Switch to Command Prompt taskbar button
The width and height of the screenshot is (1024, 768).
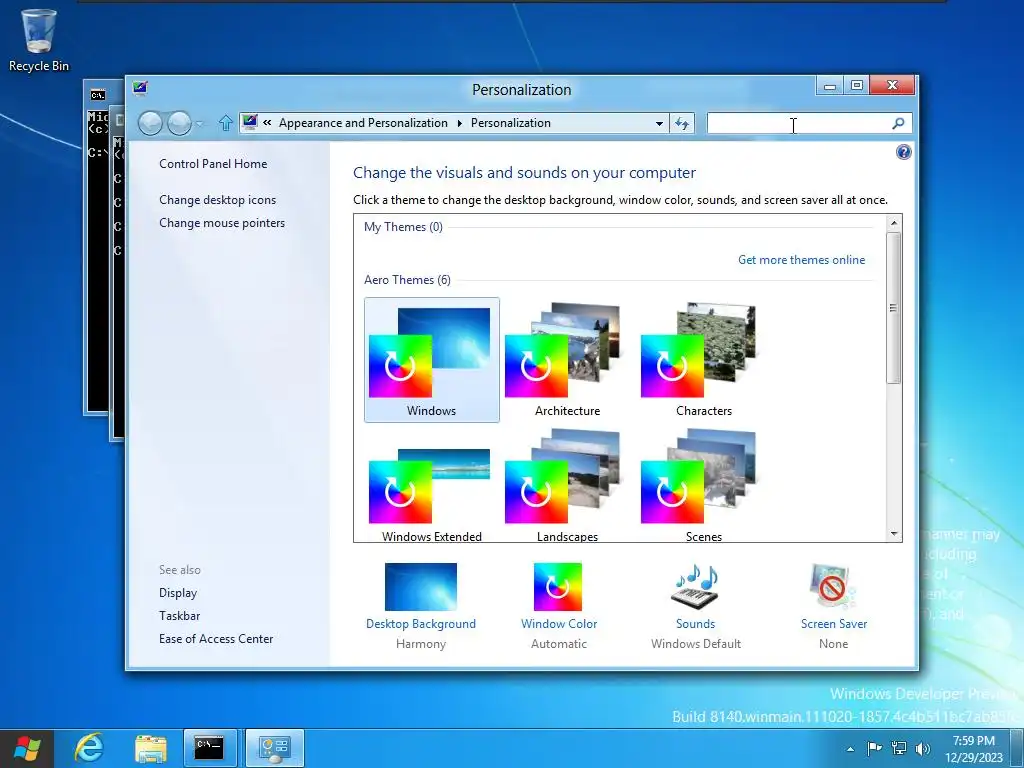click(210, 748)
